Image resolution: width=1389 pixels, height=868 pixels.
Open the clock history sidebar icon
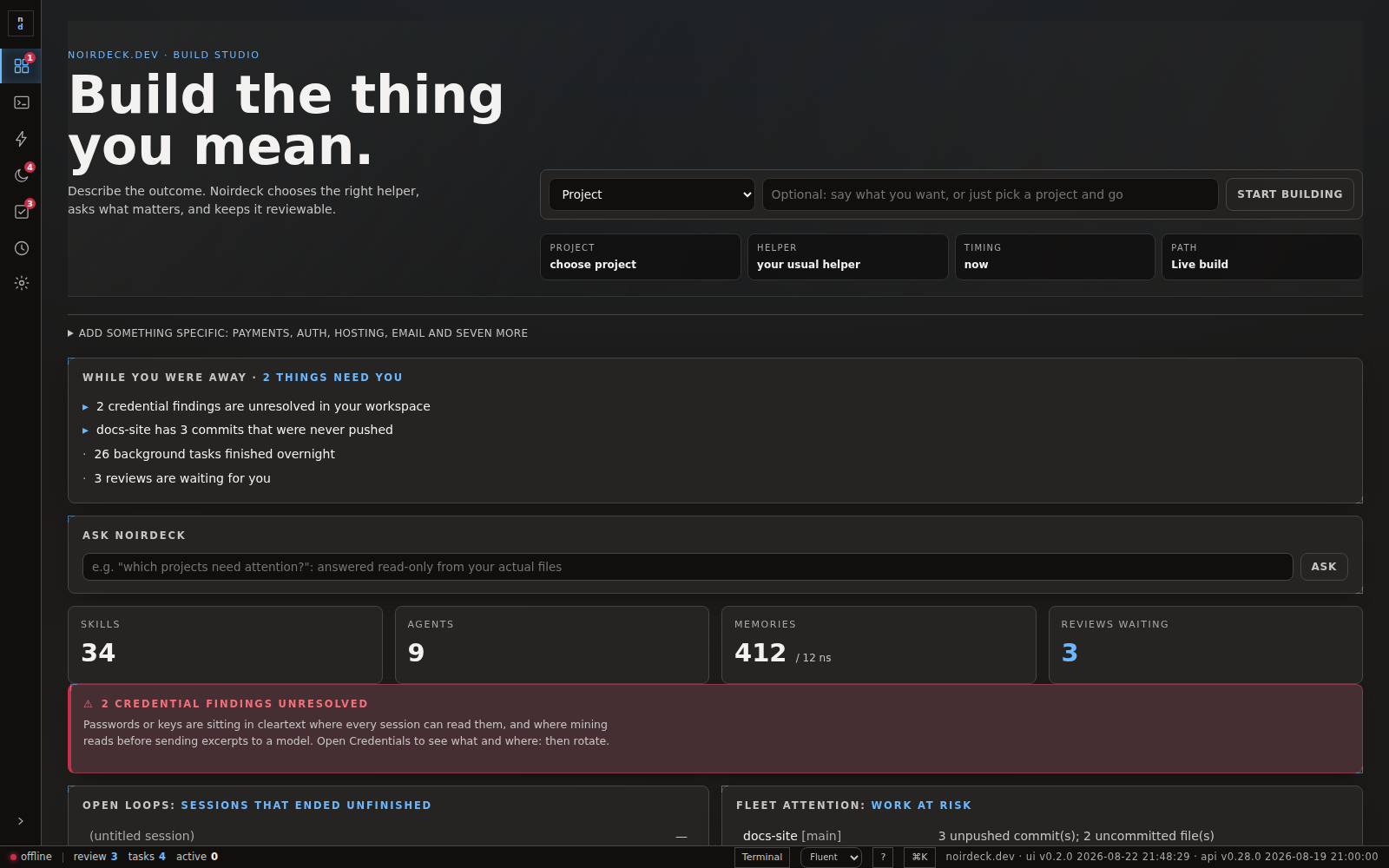pos(21,248)
